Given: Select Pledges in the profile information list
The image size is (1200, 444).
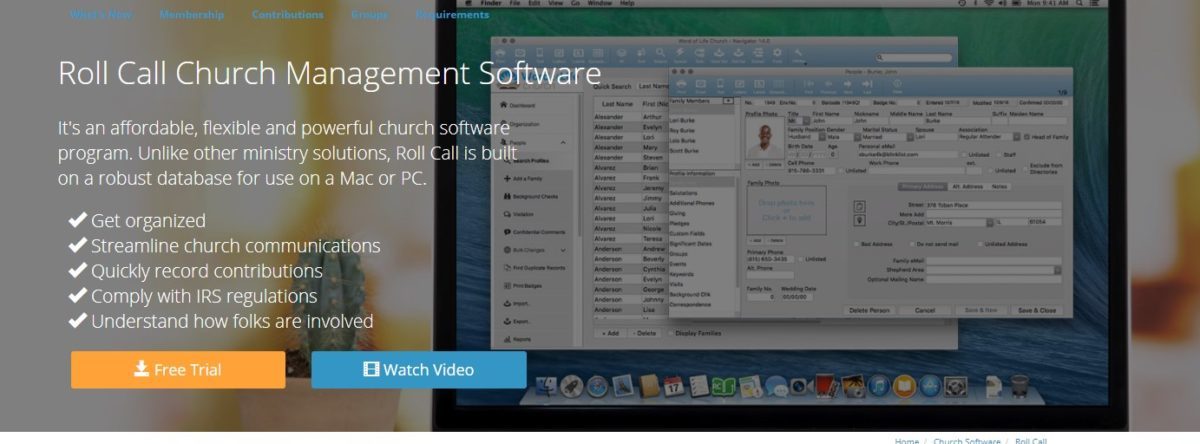Looking at the screenshot, I should click(679, 223).
